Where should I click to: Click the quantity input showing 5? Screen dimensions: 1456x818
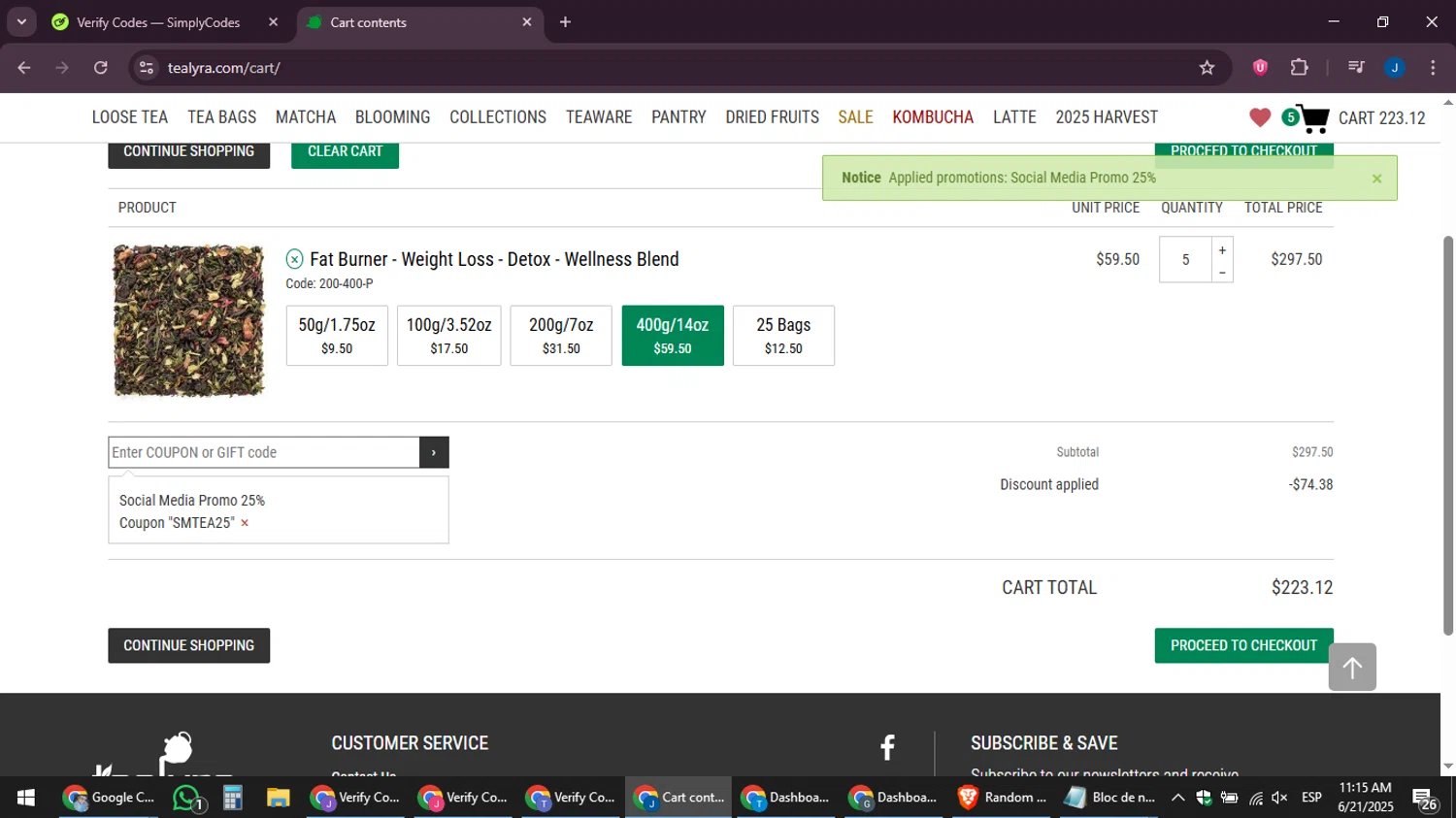1185,260
